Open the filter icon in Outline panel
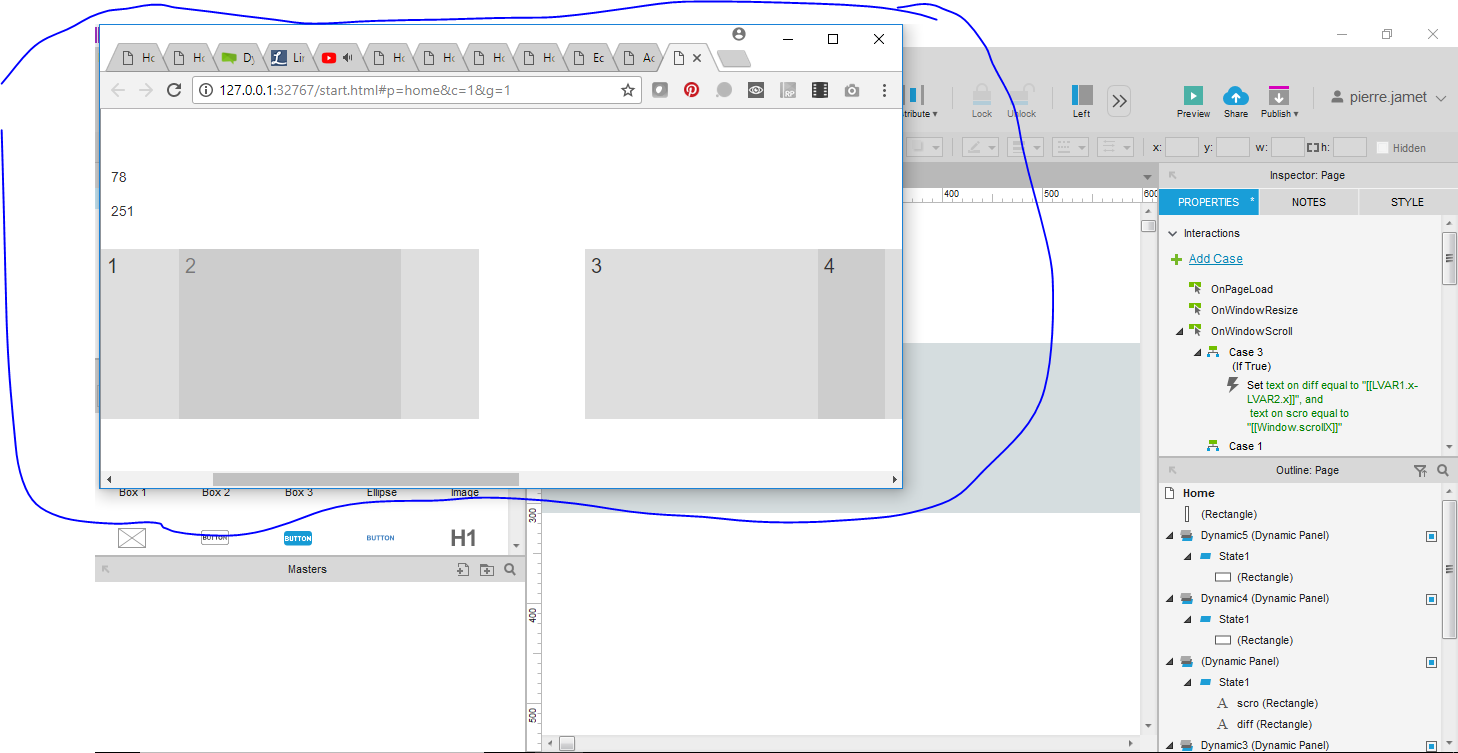The width and height of the screenshot is (1458, 753). [1421, 469]
